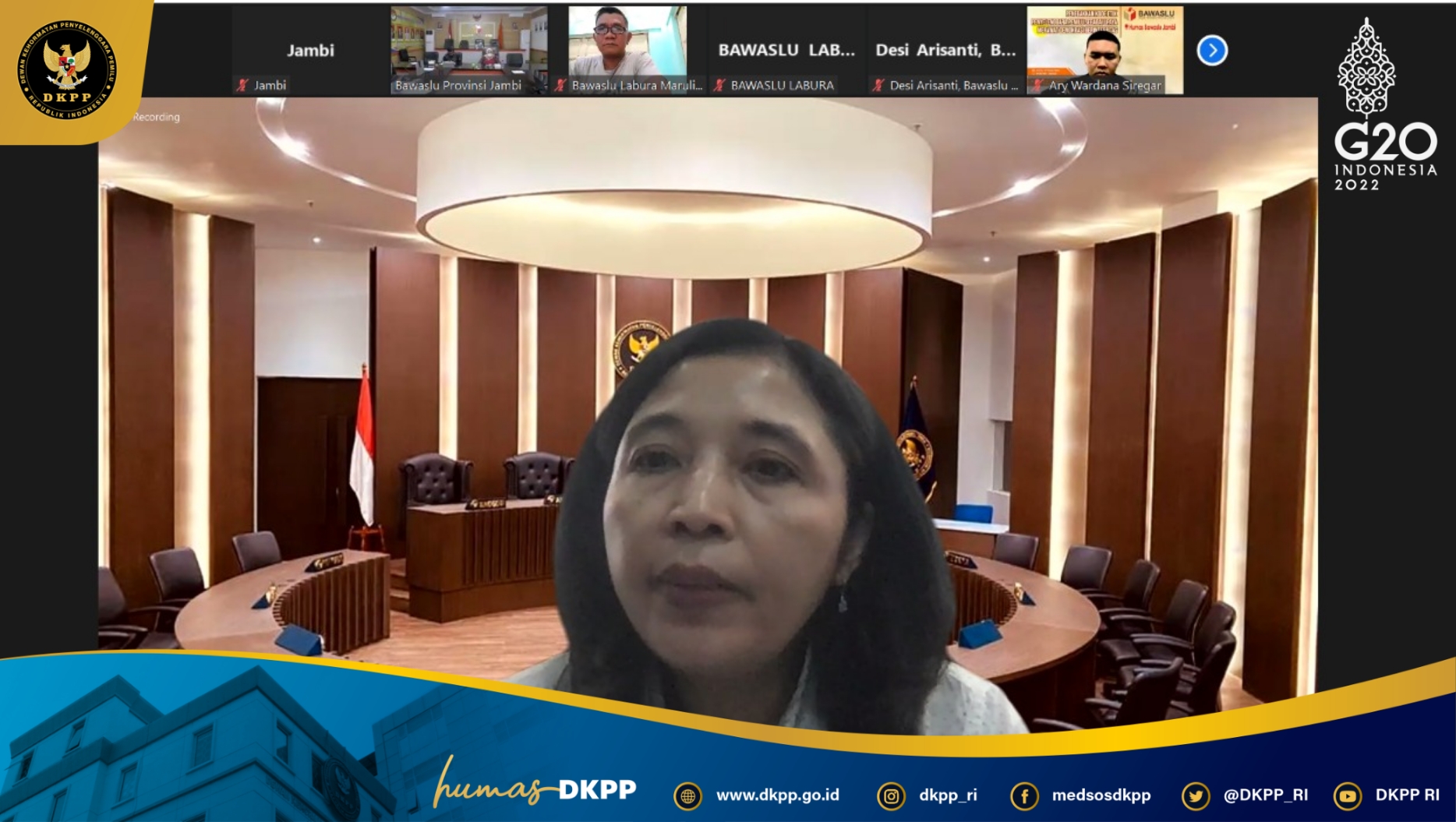
Task: Click the blue next-participants arrow
Action: click(x=1212, y=51)
